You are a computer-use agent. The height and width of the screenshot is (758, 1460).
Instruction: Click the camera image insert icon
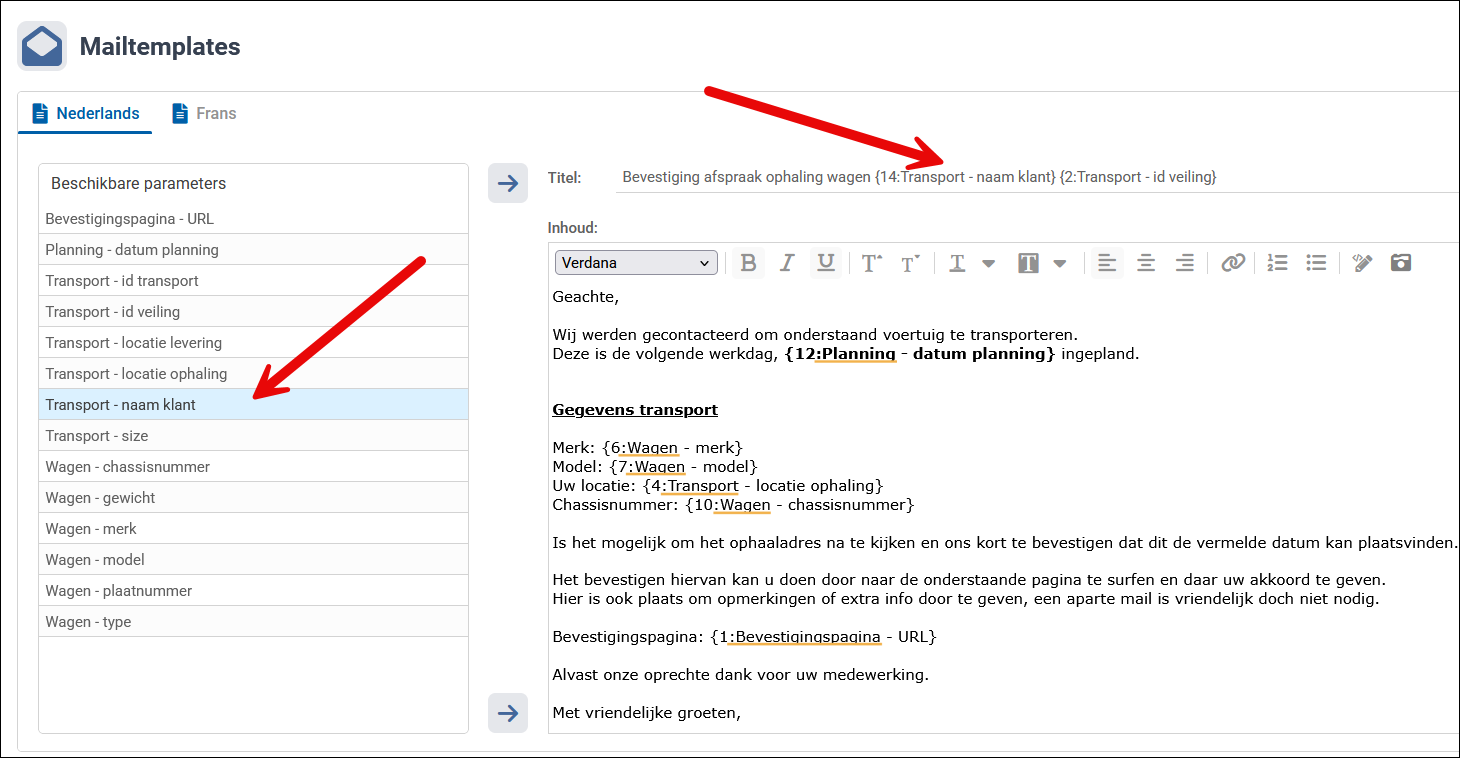[x=1401, y=263]
